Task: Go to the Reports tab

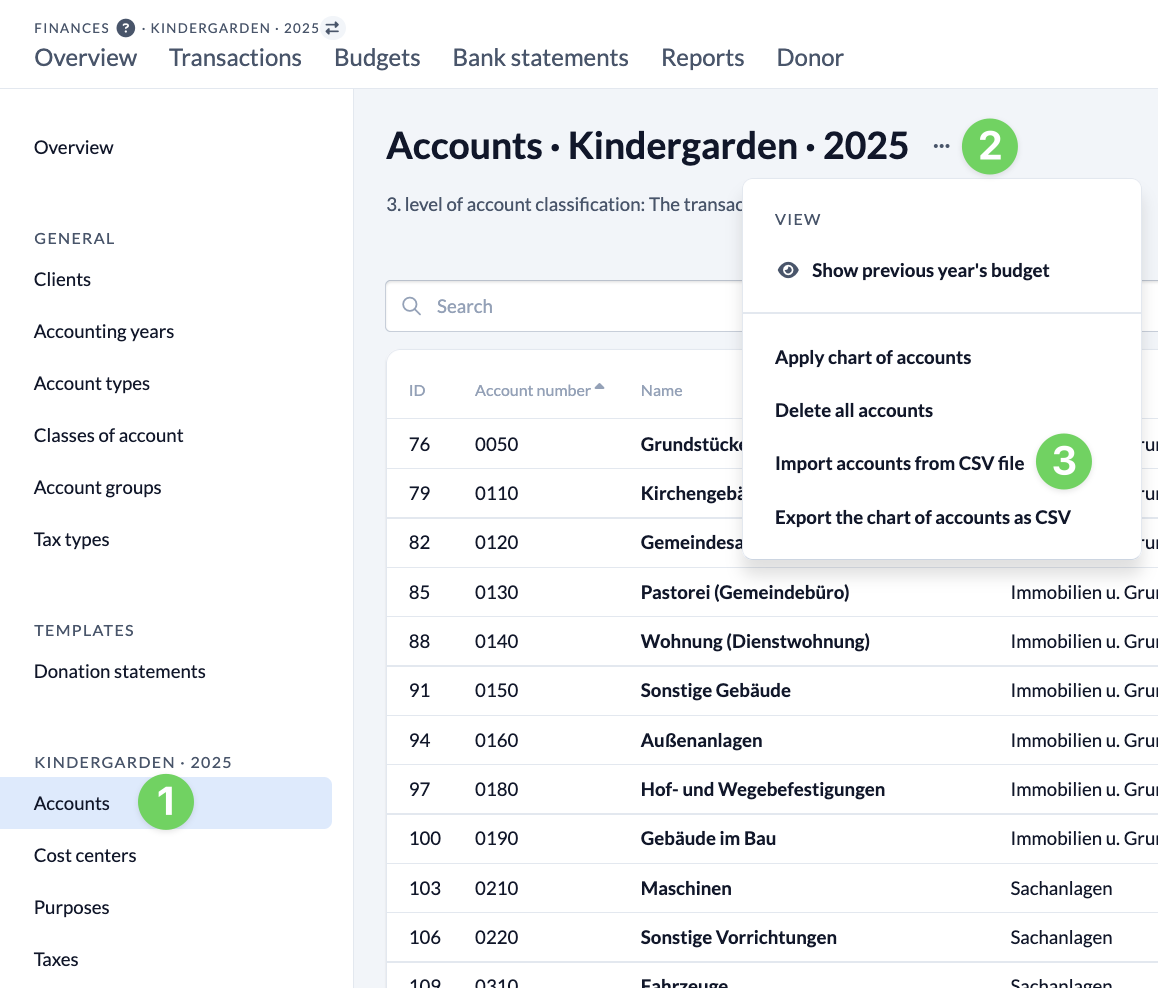Action: 702,58
